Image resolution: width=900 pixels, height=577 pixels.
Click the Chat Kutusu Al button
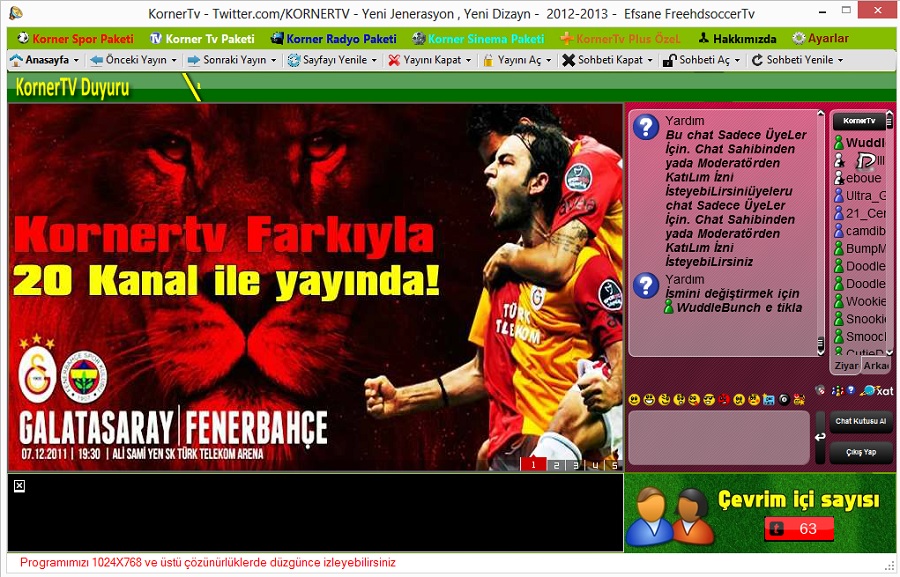pyautogui.click(x=861, y=421)
